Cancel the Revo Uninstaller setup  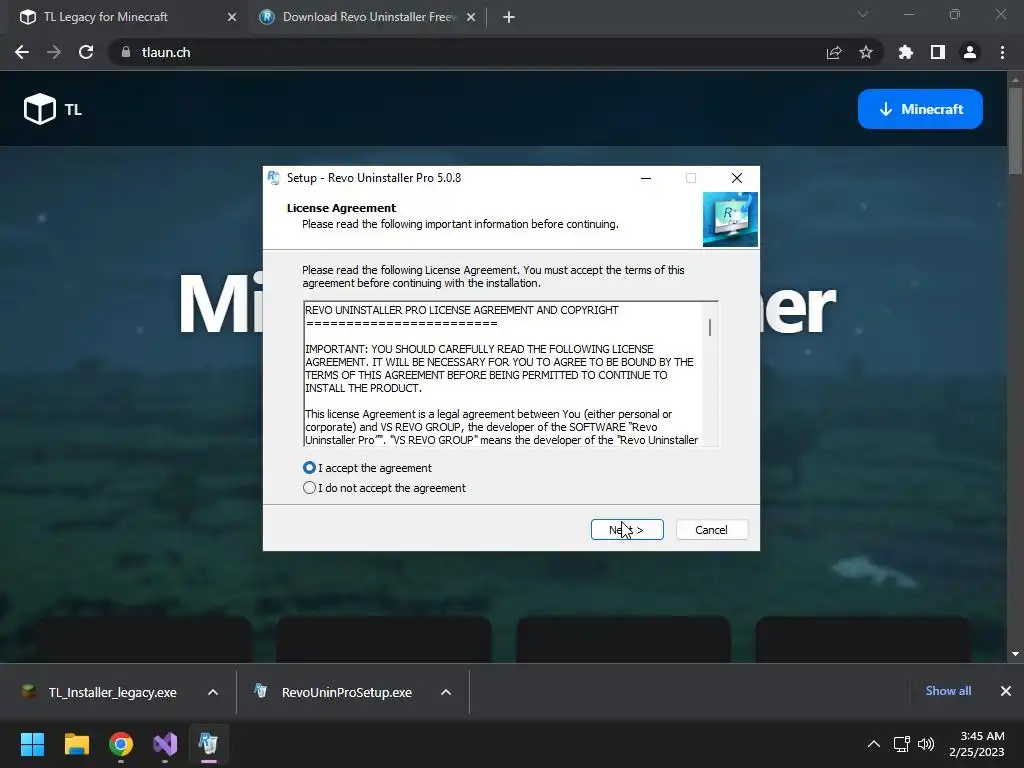[x=711, y=530]
